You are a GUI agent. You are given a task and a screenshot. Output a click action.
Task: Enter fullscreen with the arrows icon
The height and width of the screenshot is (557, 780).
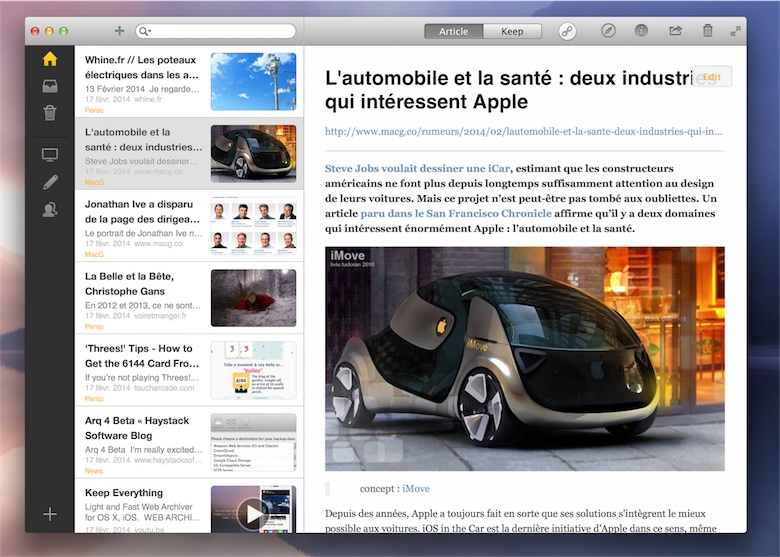[x=736, y=31]
